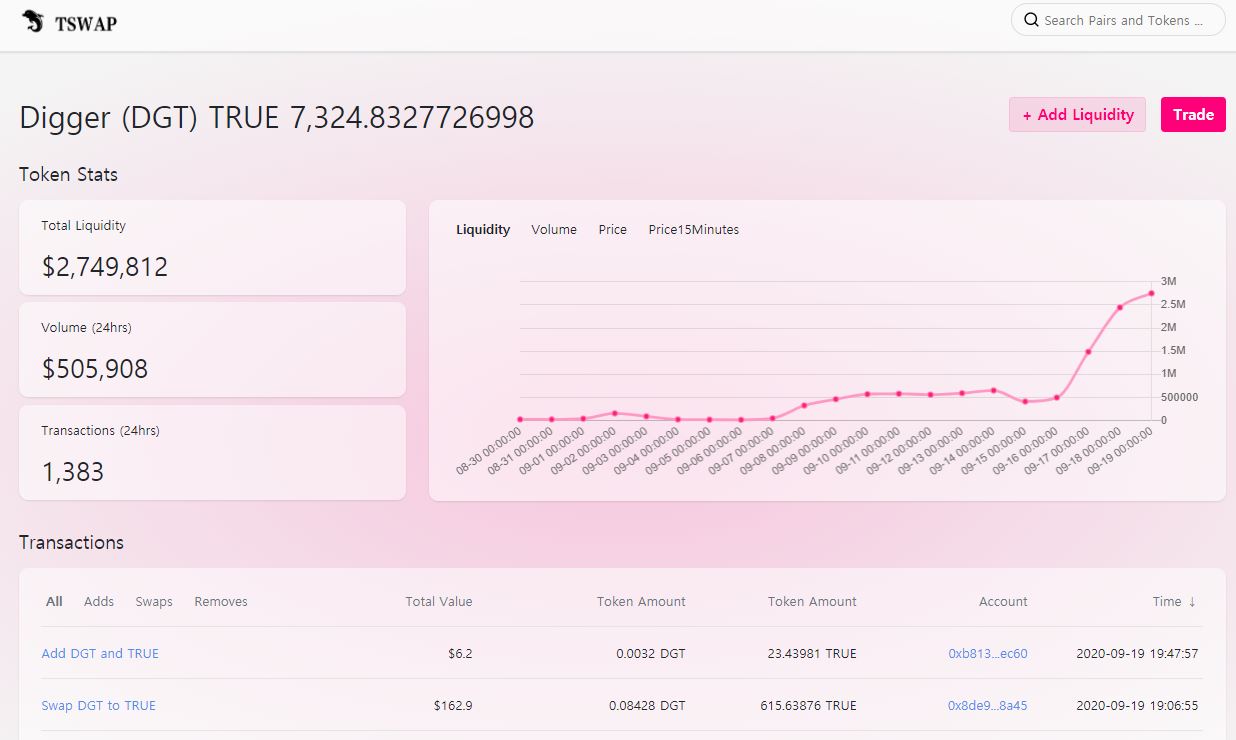Click the 23.43981 TRUE amount cell

pyautogui.click(x=812, y=654)
